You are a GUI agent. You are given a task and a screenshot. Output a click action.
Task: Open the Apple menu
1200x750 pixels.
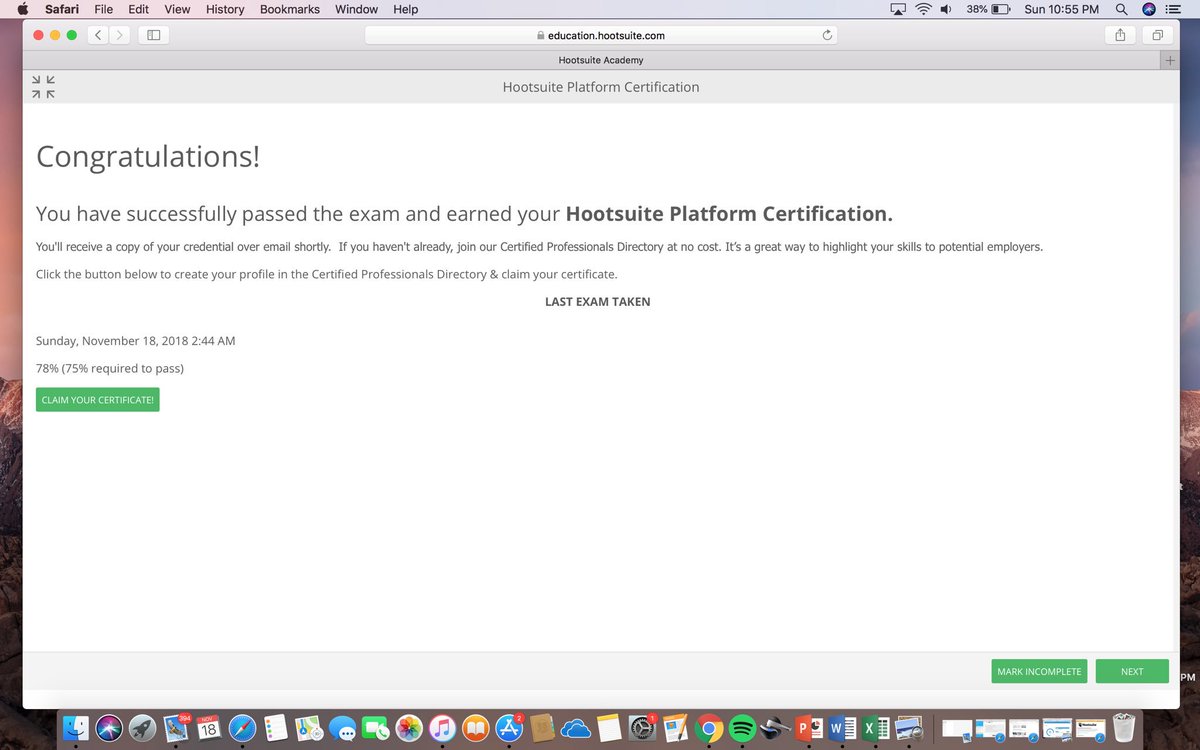[22, 9]
